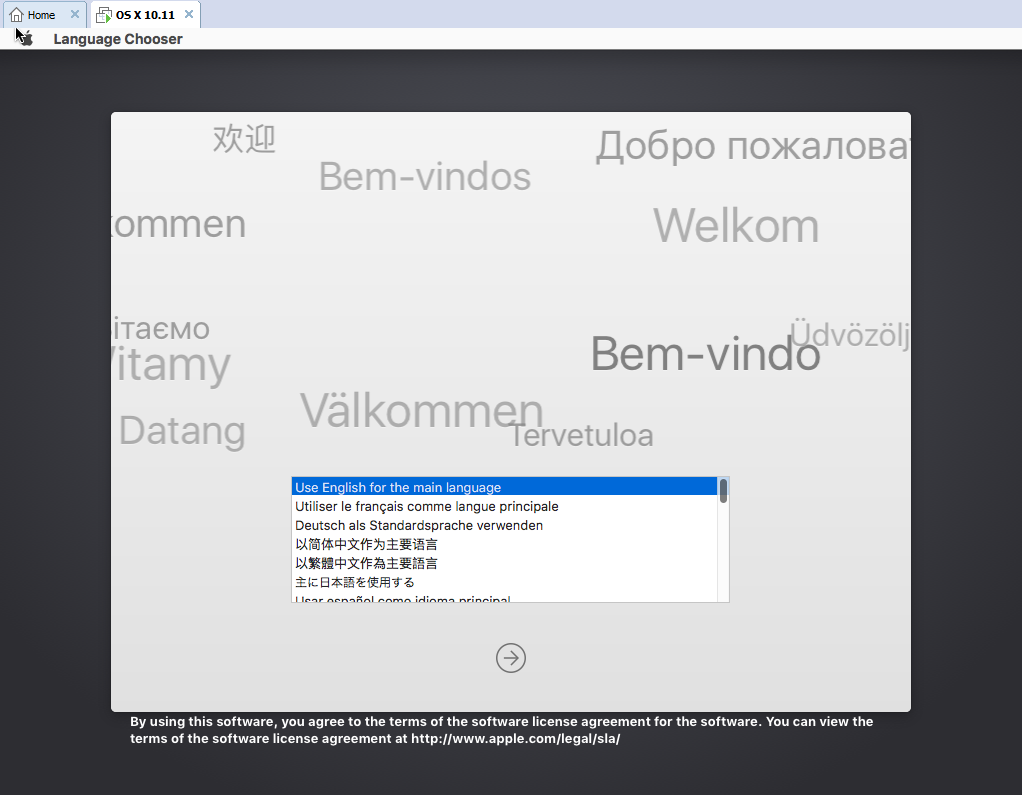The height and width of the screenshot is (795, 1022).
Task: Click the Language Chooser title bar
Action: point(117,38)
